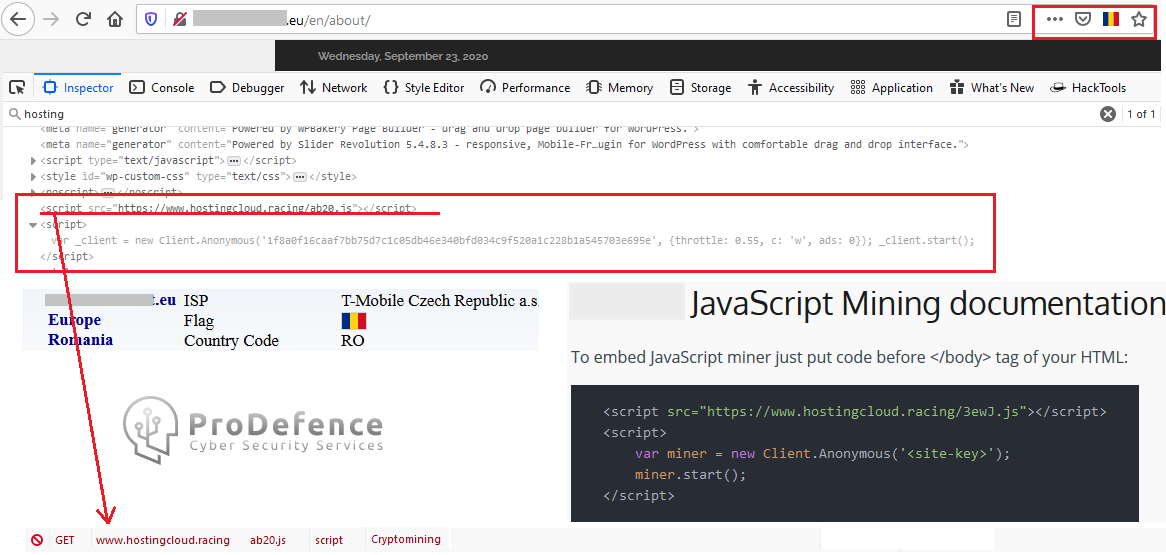Open the Debugger tab
Image resolution: width=1166 pixels, height=555 pixels.
click(x=247, y=88)
